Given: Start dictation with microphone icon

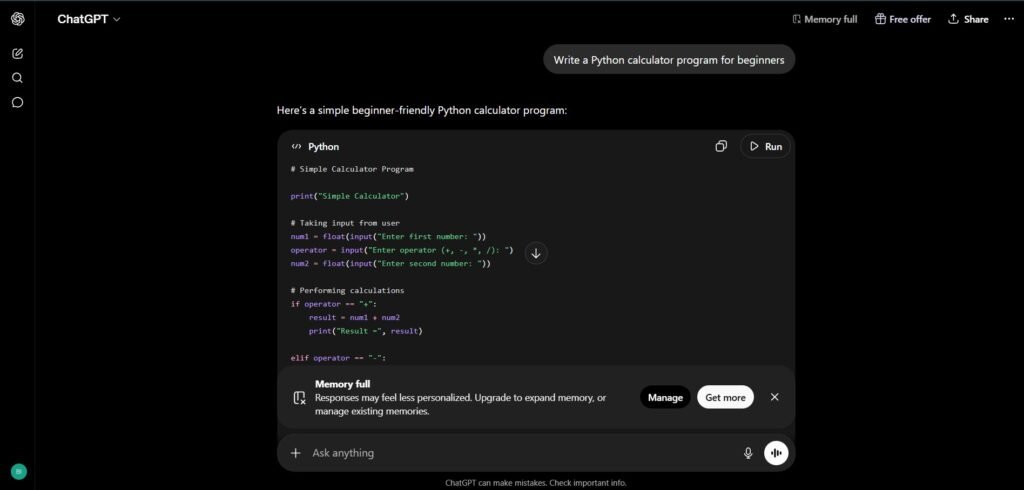Looking at the screenshot, I should coord(748,453).
